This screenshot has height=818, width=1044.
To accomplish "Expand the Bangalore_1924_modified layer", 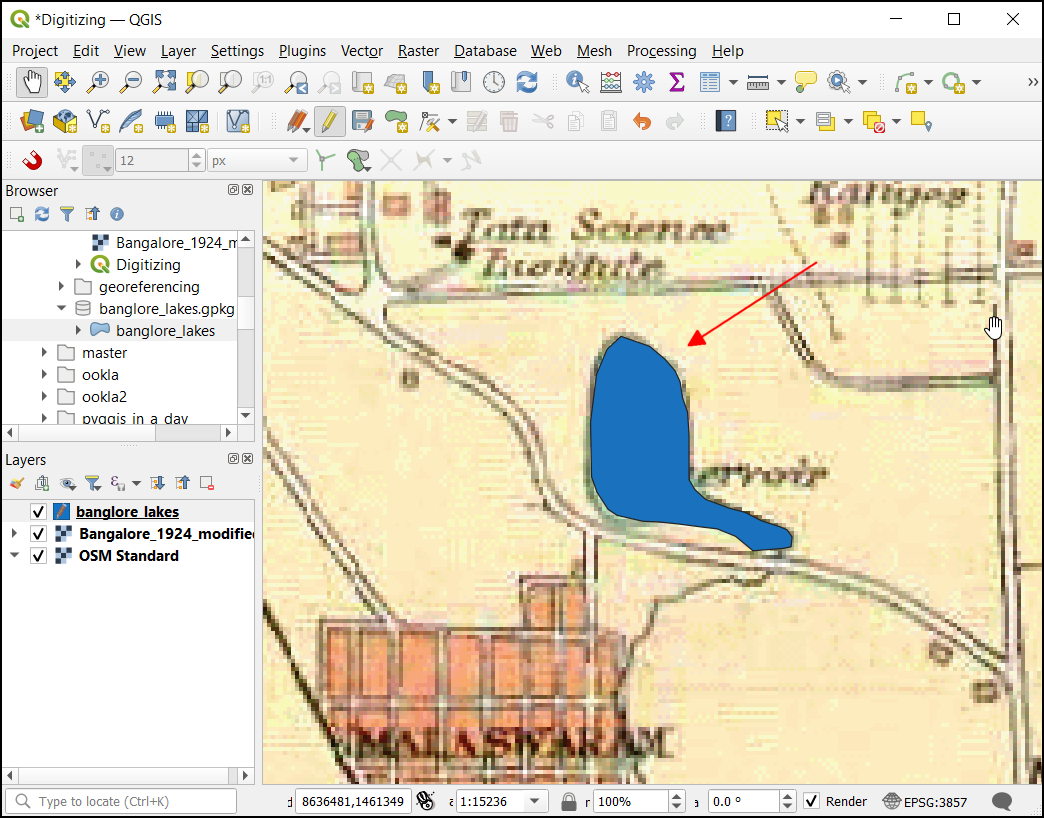I will tap(14, 534).
